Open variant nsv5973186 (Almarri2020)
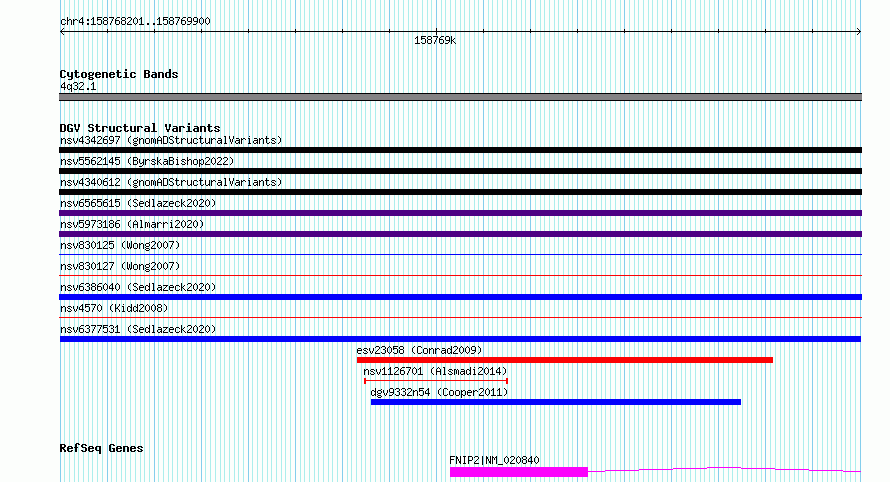Image resolution: width=890 pixels, height=482 pixels. pos(132,224)
